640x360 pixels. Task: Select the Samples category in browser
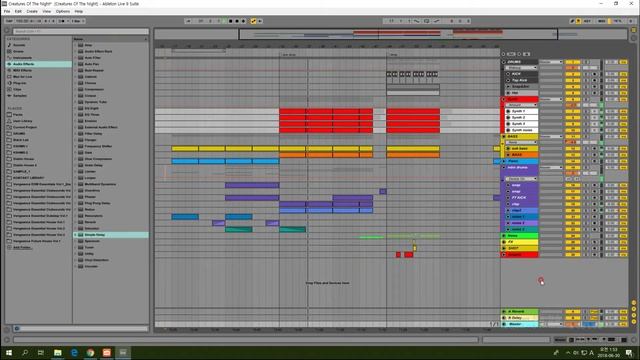pyautogui.click(x=19, y=96)
